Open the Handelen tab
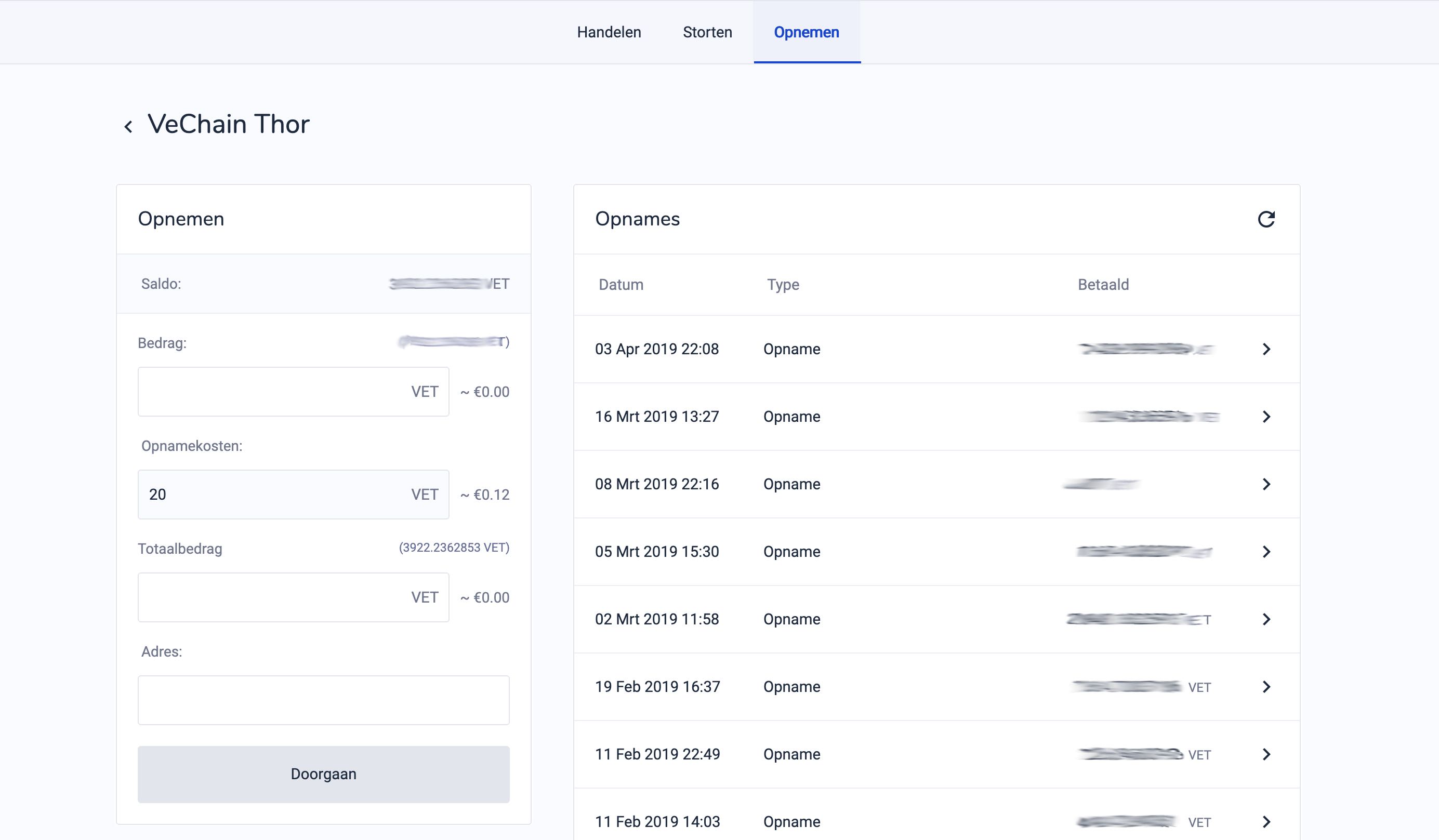 point(609,32)
